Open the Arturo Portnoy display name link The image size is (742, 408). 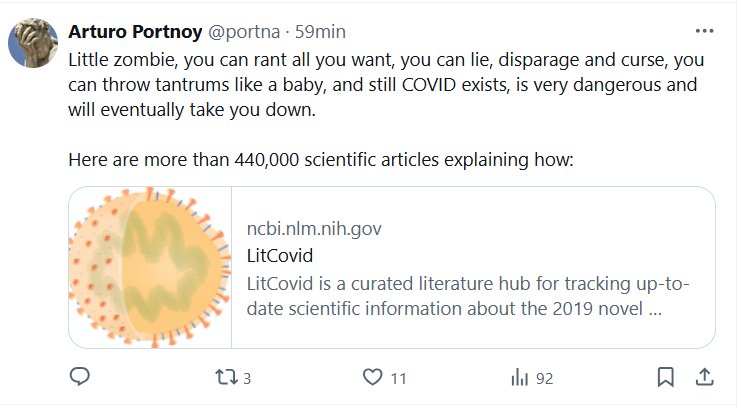pos(135,32)
